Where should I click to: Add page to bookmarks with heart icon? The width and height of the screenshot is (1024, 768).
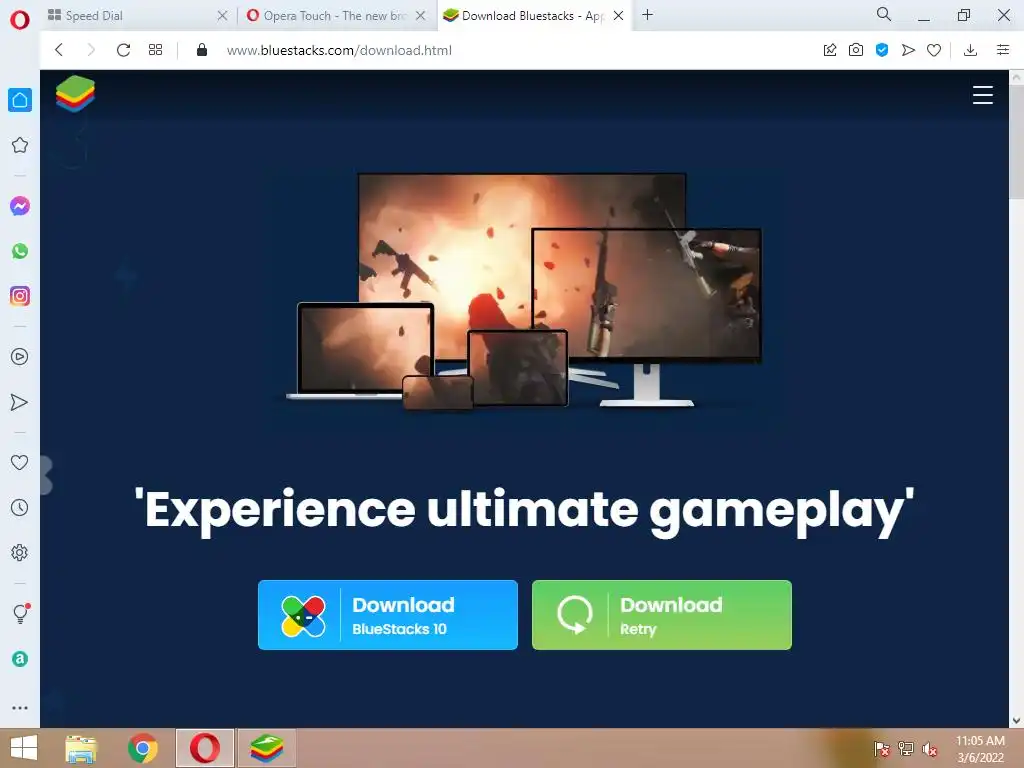click(x=934, y=50)
